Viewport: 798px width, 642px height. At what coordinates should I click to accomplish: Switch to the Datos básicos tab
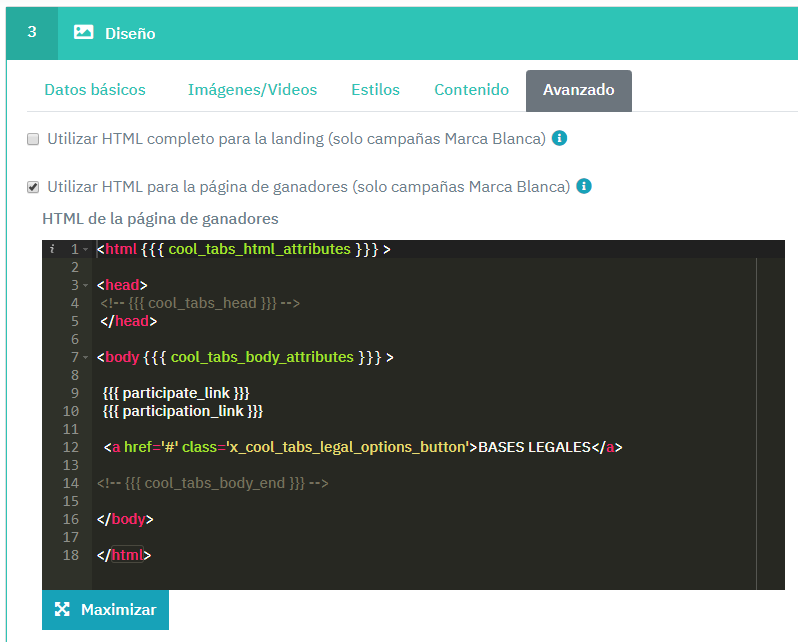click(95, 90)
